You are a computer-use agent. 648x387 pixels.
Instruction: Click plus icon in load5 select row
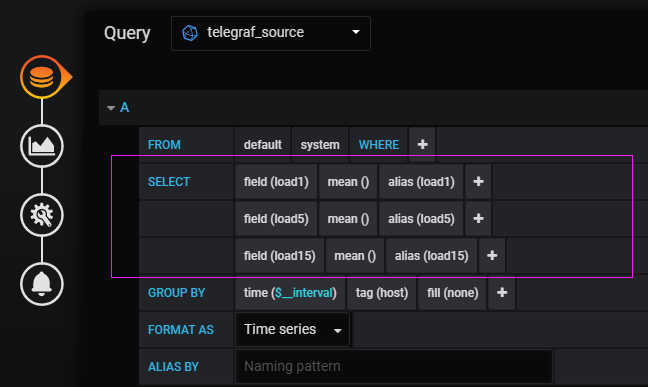(x=478, y=218)
